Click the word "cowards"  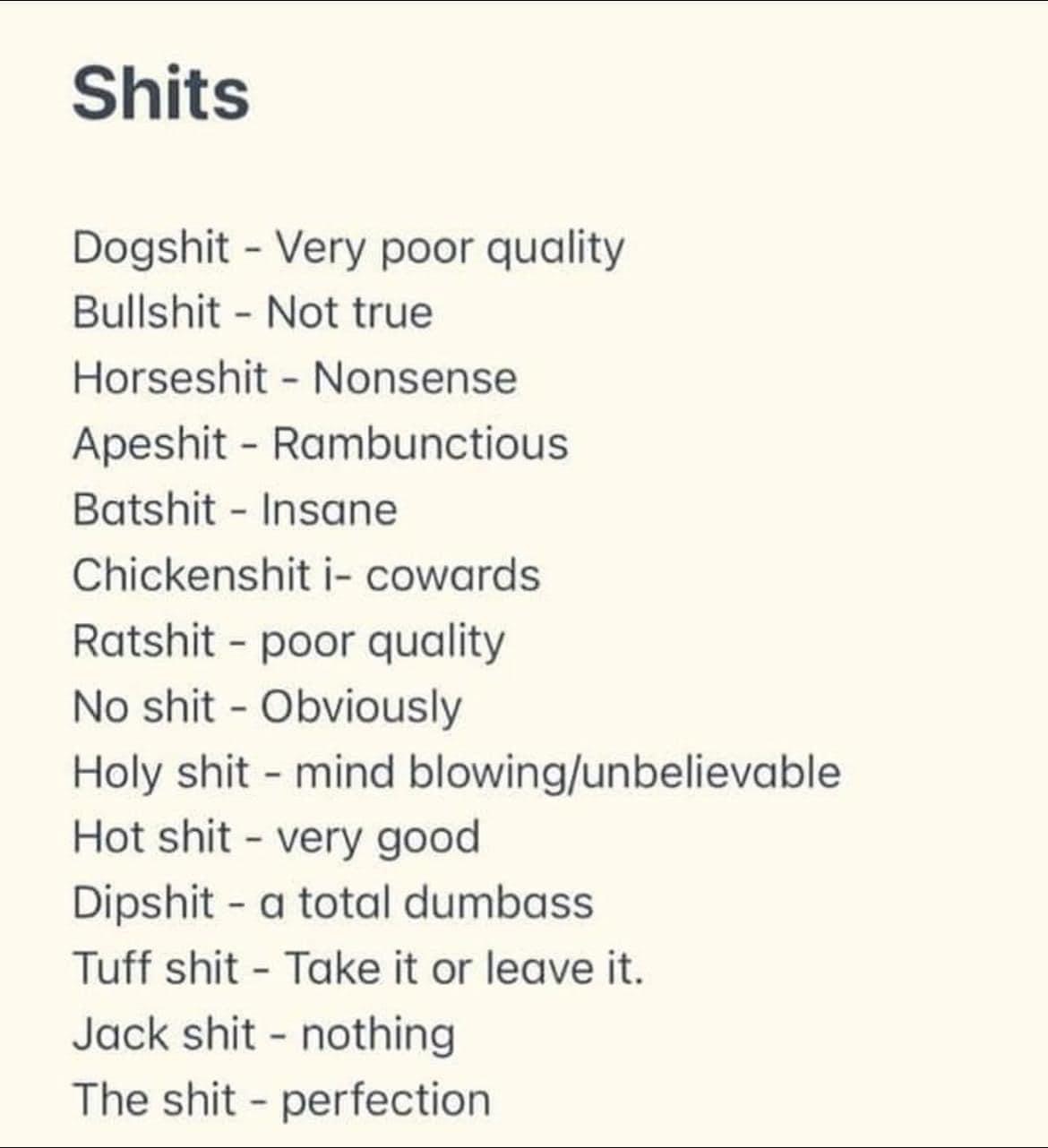point(452,575)
